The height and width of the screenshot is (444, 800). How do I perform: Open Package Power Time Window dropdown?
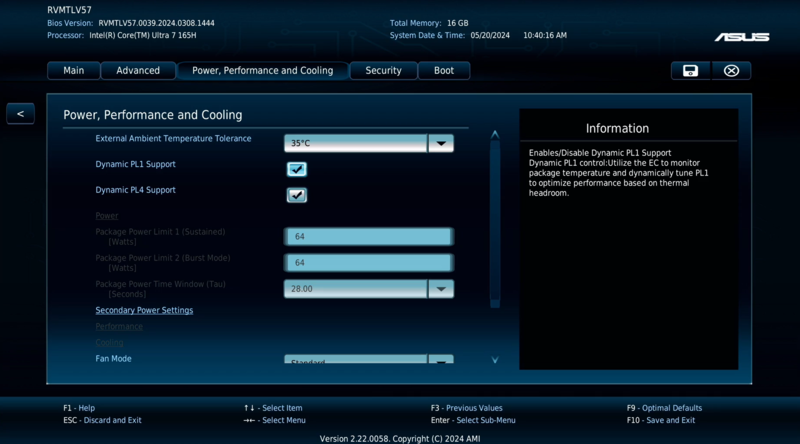[x=368, y=289]
